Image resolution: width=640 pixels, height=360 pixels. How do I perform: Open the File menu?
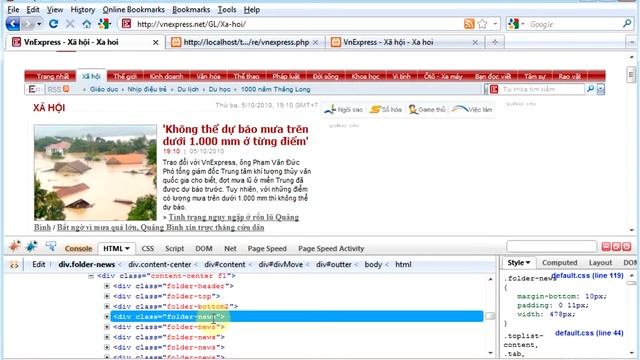pyautogui.click(x=13, y=9)
